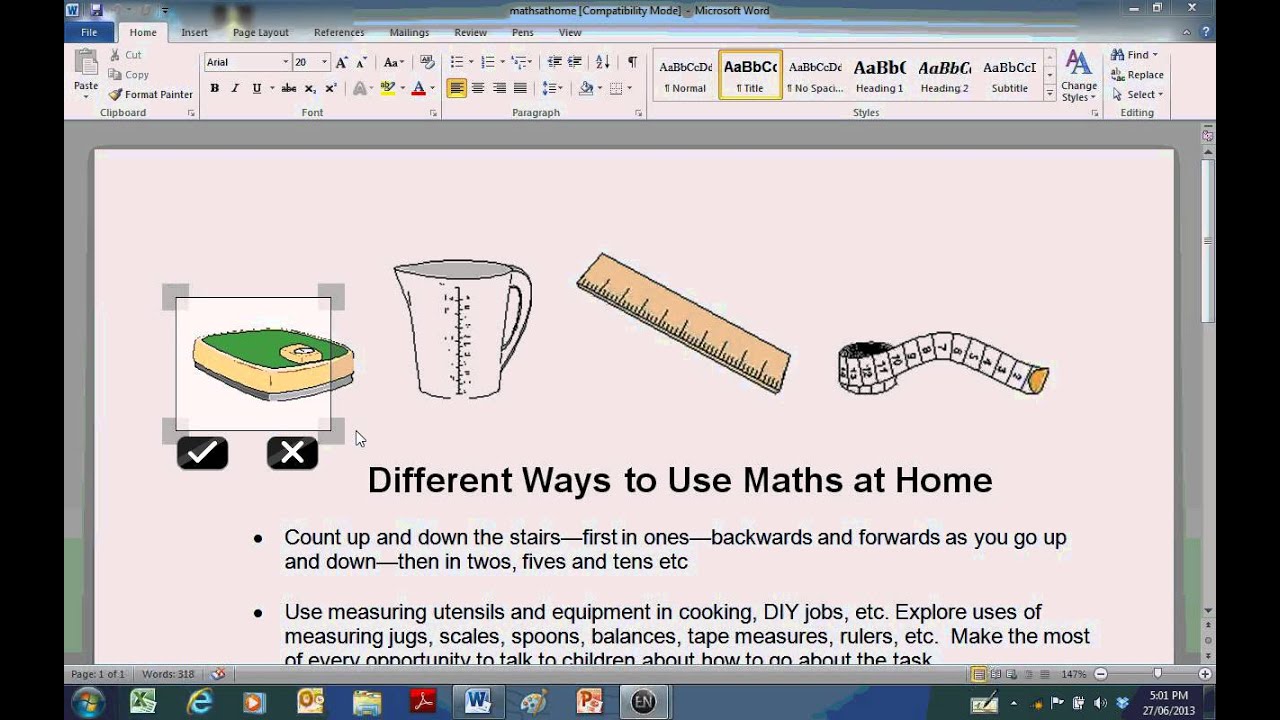The image size is (1280, 720).
Task: Switch to Web Layout view
Action: coord(1011,674)
